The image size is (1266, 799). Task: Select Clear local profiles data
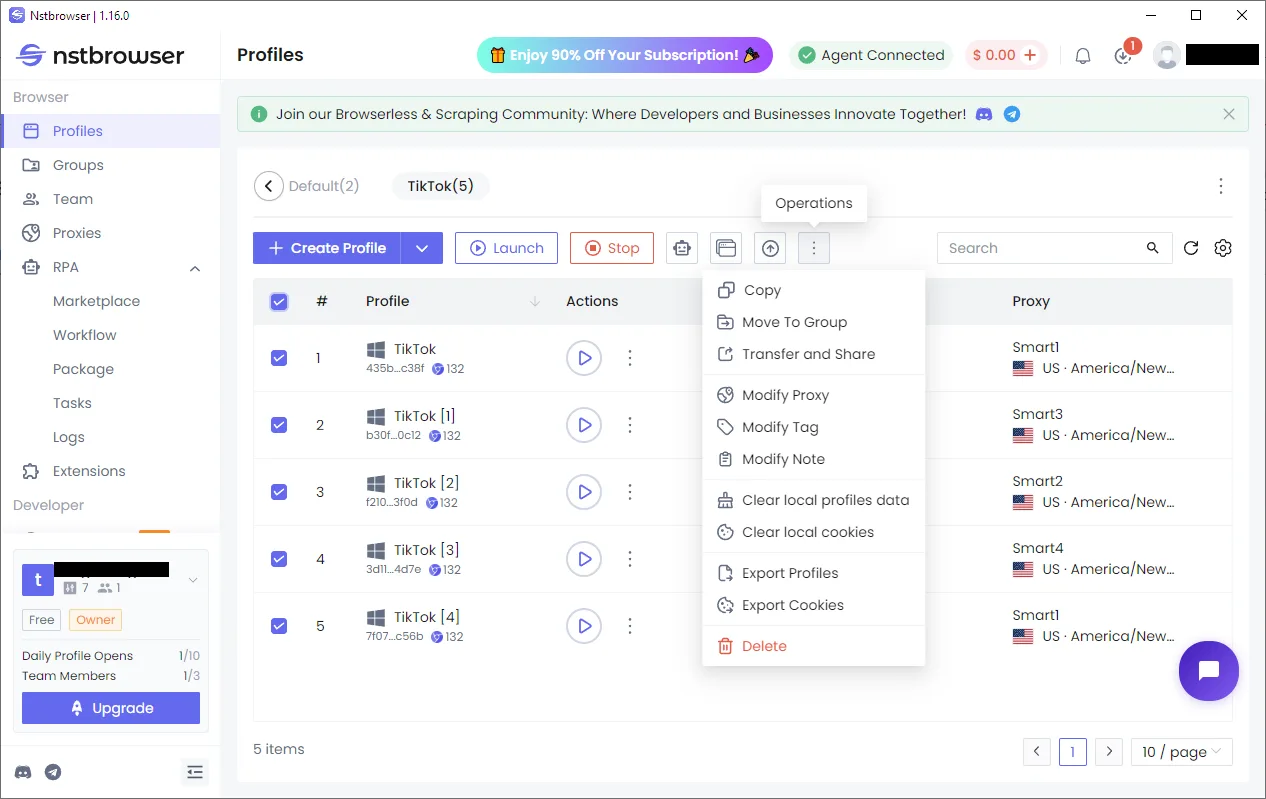[813, 500]
